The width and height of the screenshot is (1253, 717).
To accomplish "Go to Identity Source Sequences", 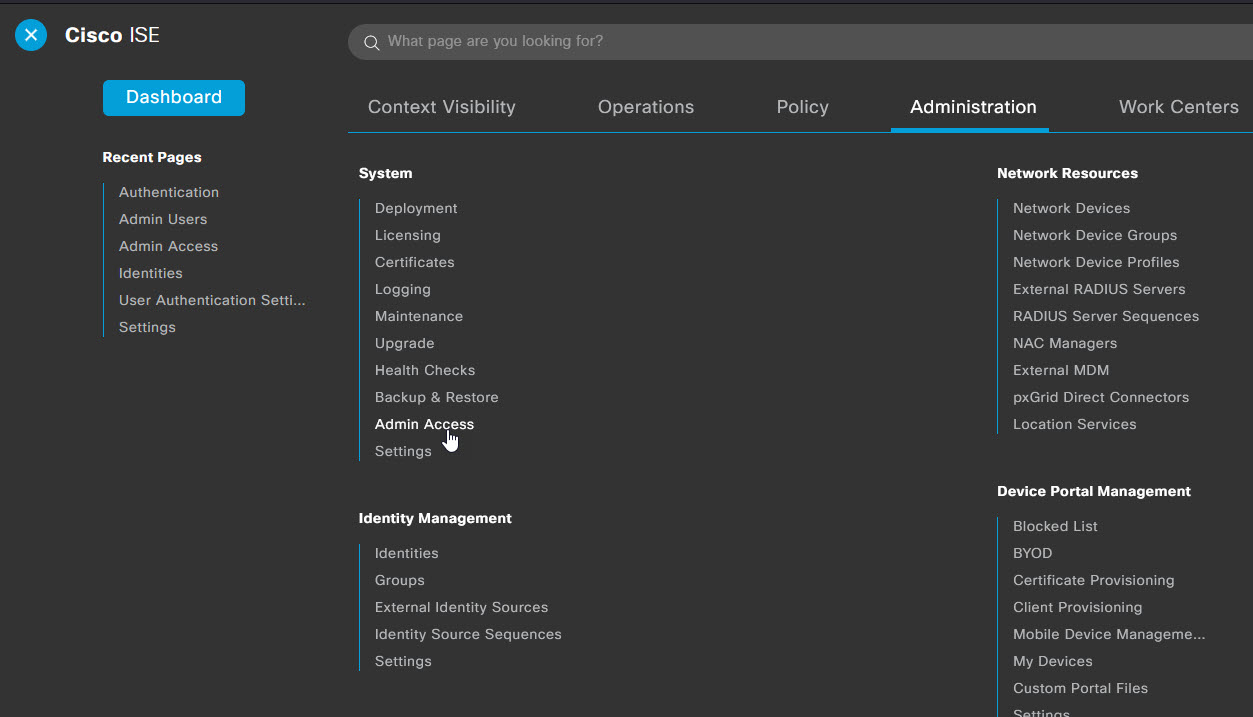I will tap(468, 634).
